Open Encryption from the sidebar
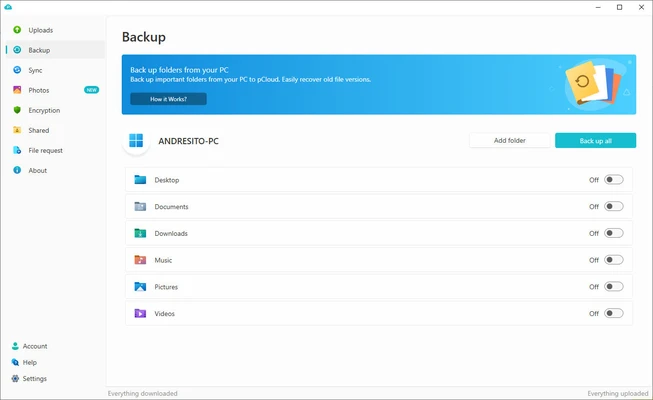Viewport: 653px width, 400px height. pyautogui.click(x=55, y=110)
